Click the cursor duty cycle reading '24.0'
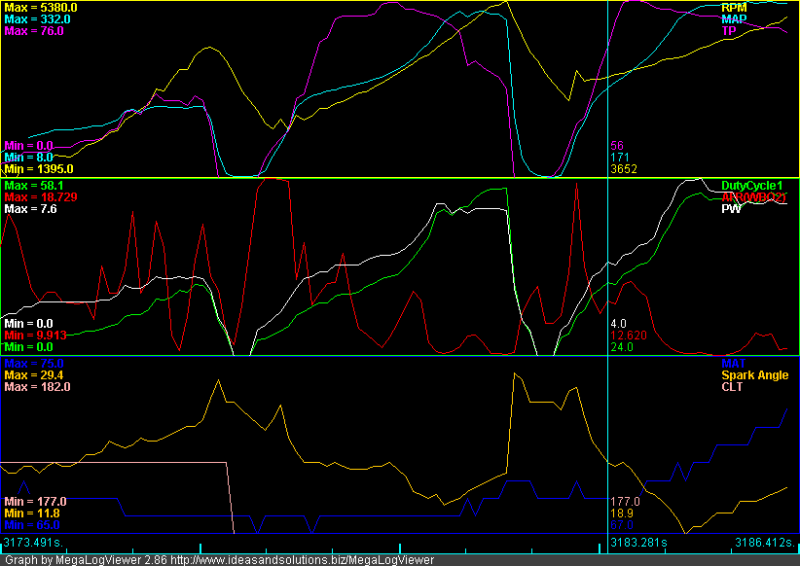This screenshot has width=800, height=566. click(622, 348)
